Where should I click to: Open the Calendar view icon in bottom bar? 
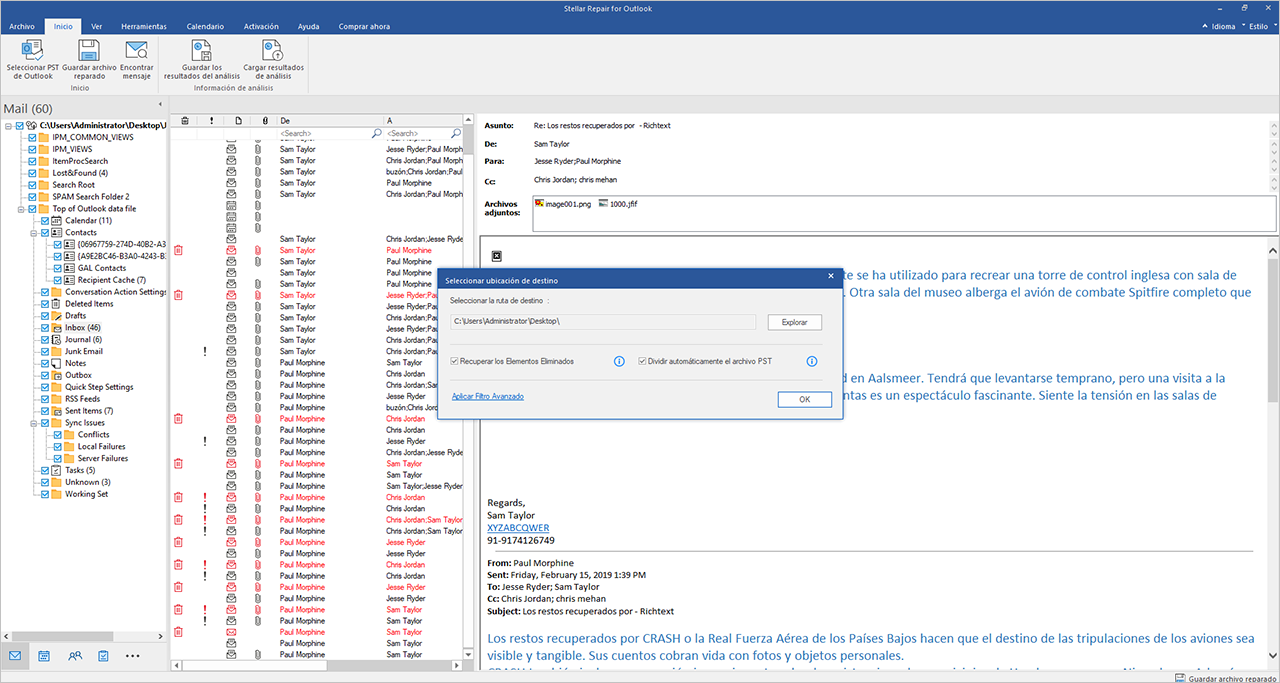[x=44, y=656]
